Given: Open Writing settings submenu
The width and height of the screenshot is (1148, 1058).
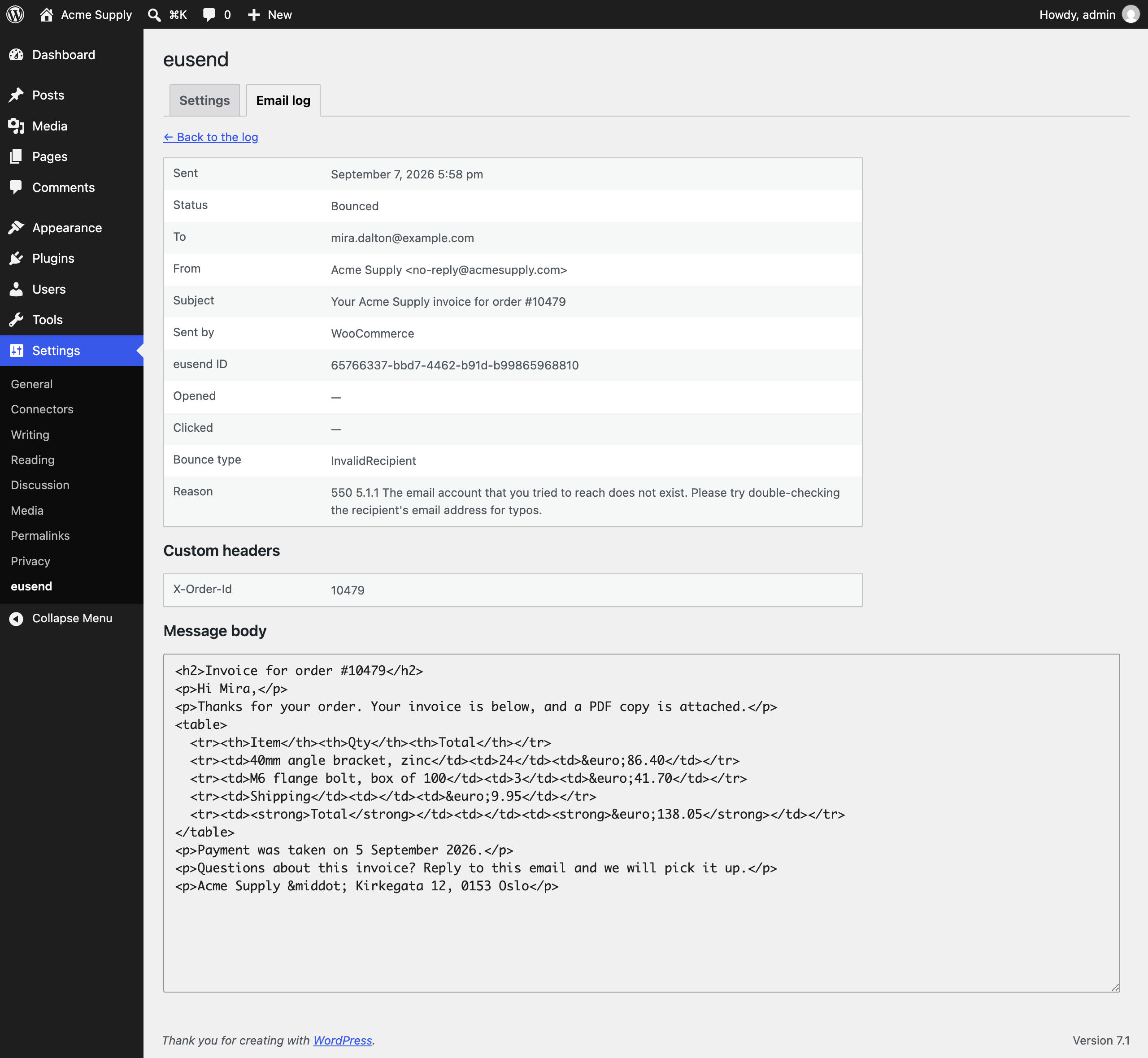Looking at the screenshot, I should (30, 434).
